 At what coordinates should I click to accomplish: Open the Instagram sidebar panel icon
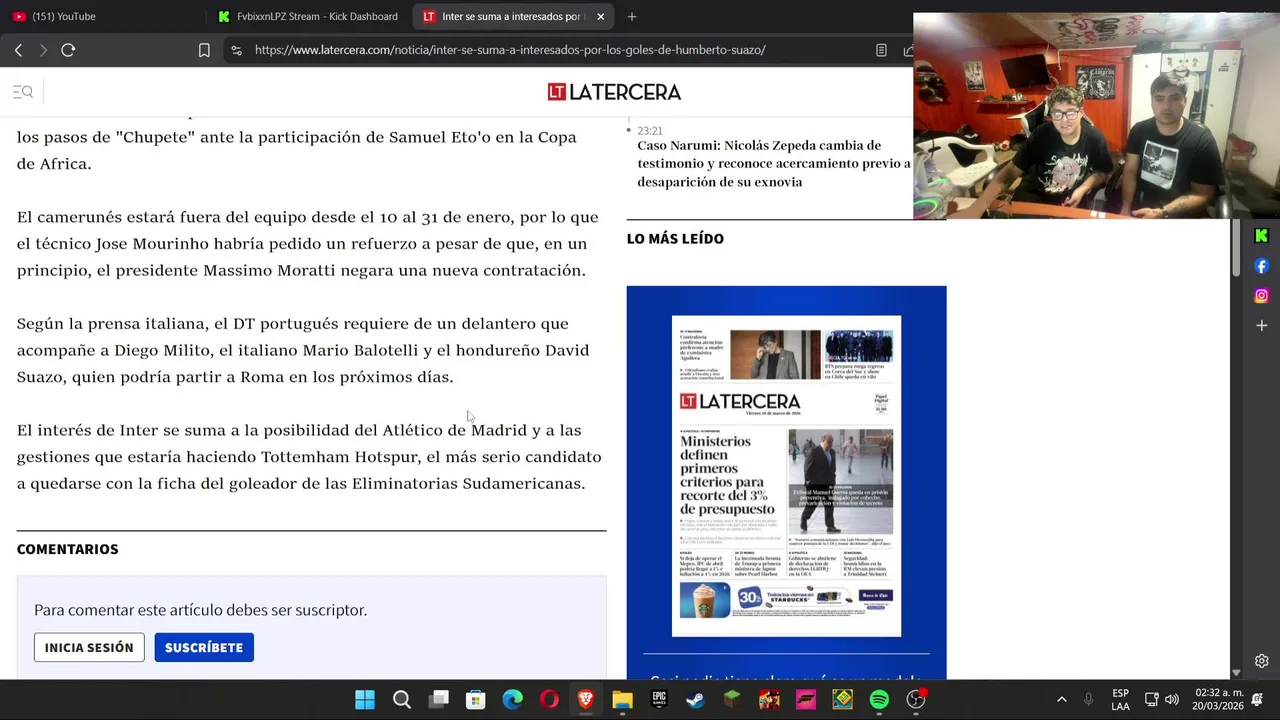tap(1261, 296)
